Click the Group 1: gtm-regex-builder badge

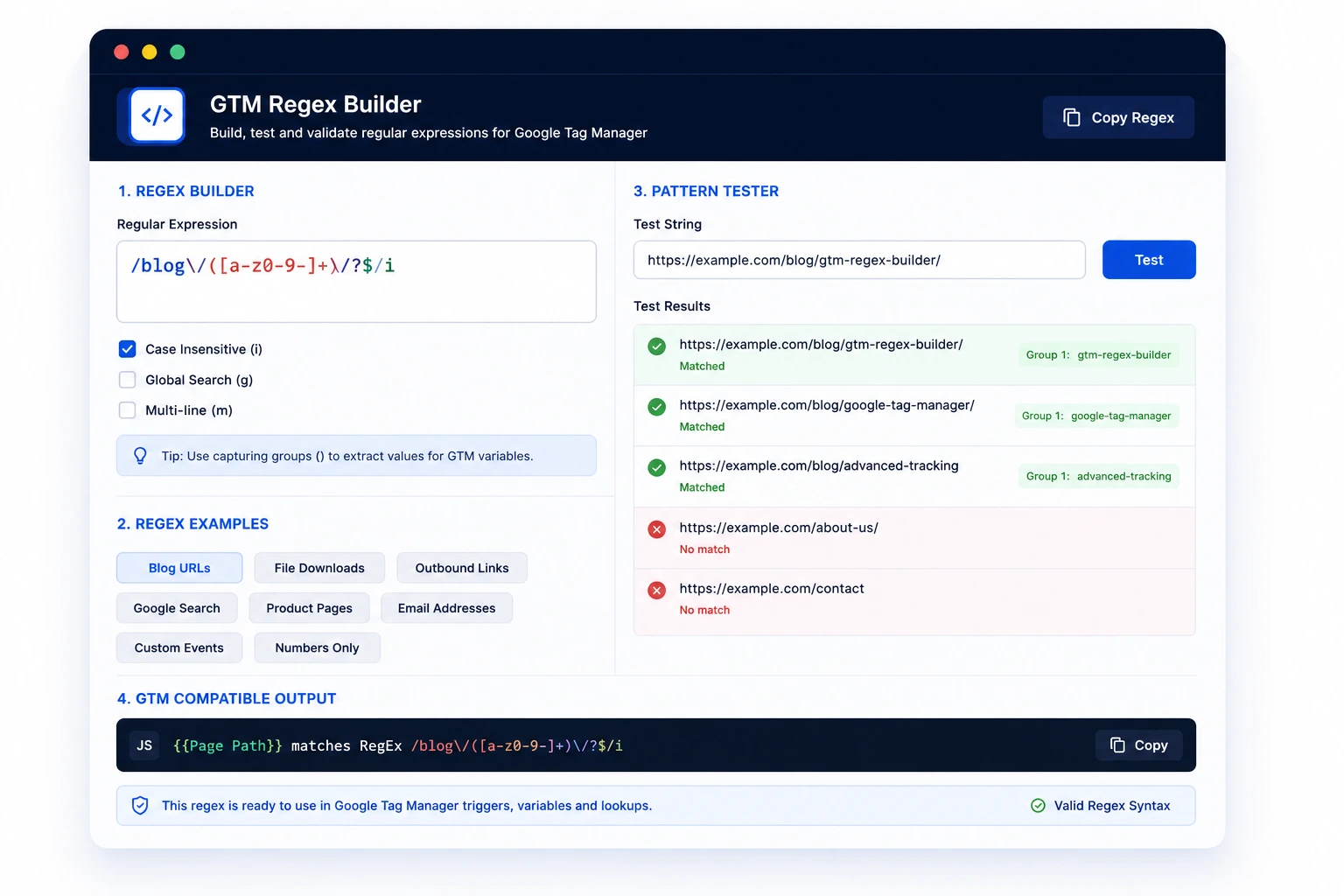pos(1098,355)
